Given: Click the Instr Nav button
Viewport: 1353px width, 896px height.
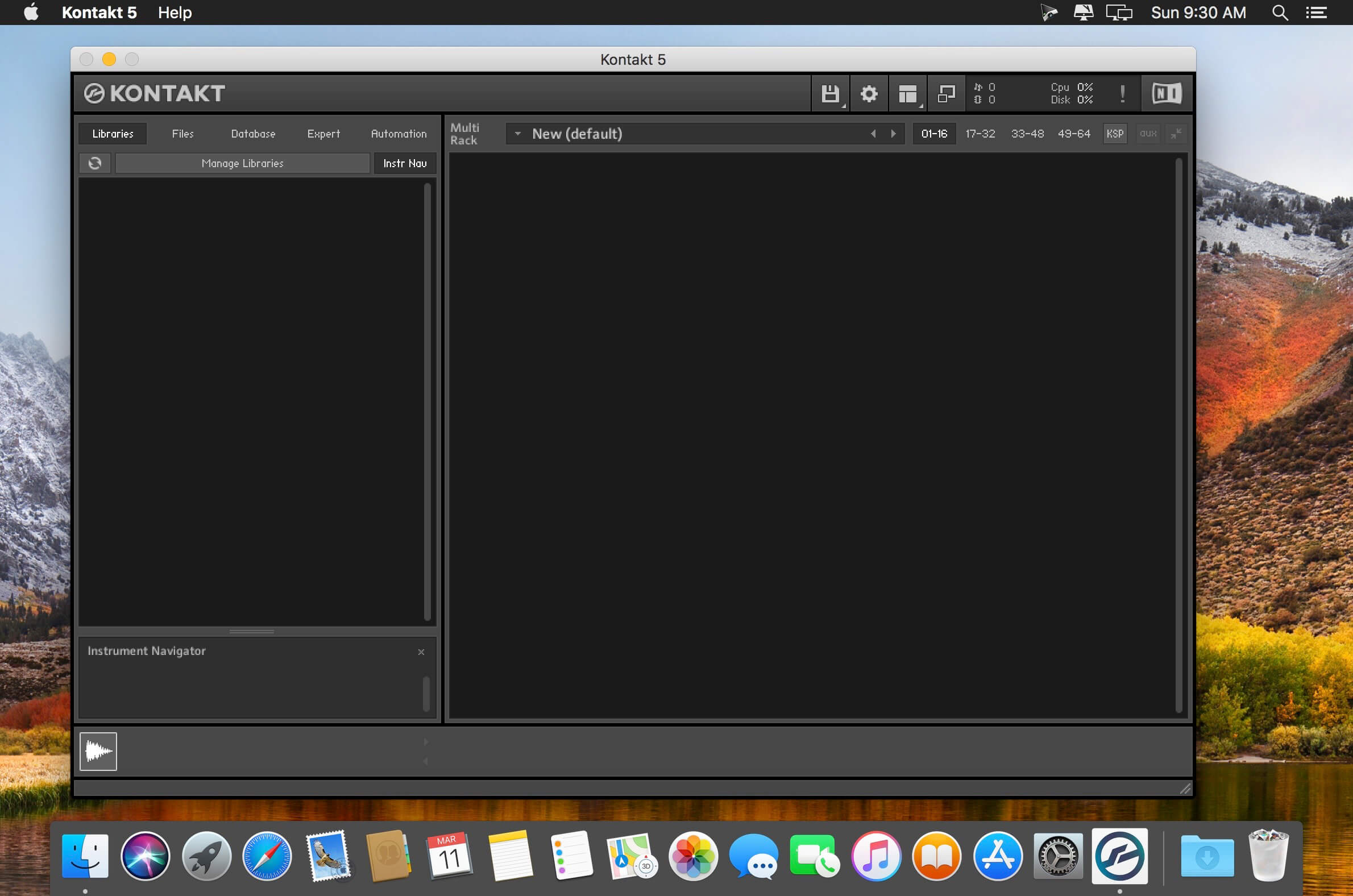Looking at the screenshot, I should tap(405, 162).
